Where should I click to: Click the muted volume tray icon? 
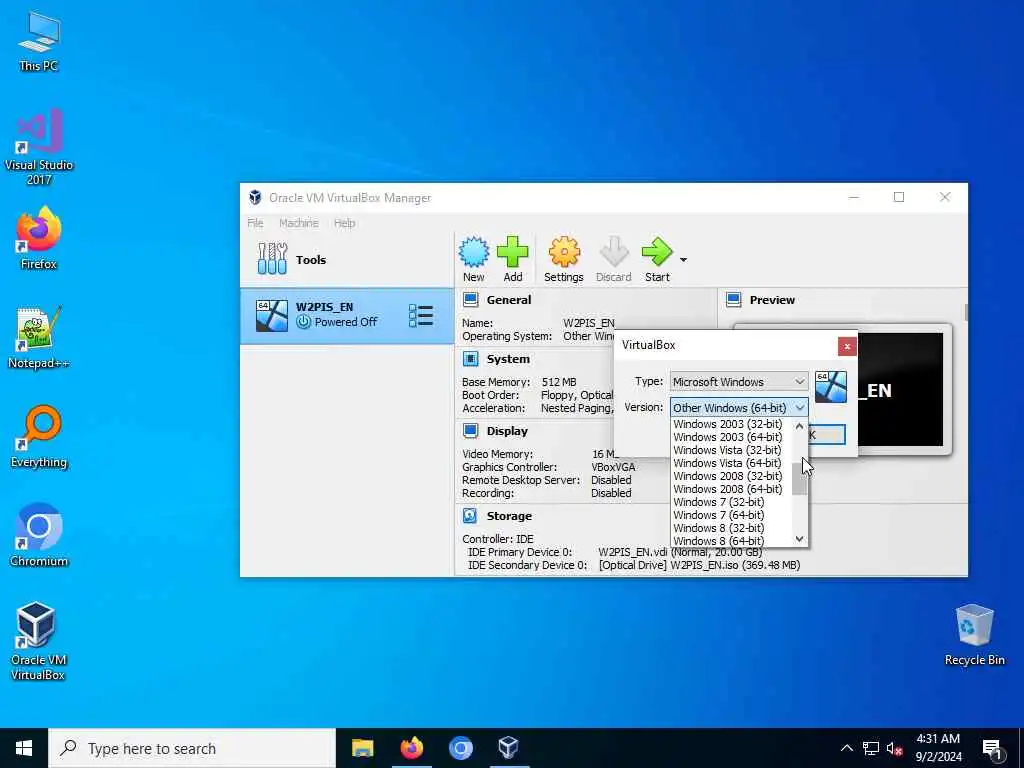[895, 748]
